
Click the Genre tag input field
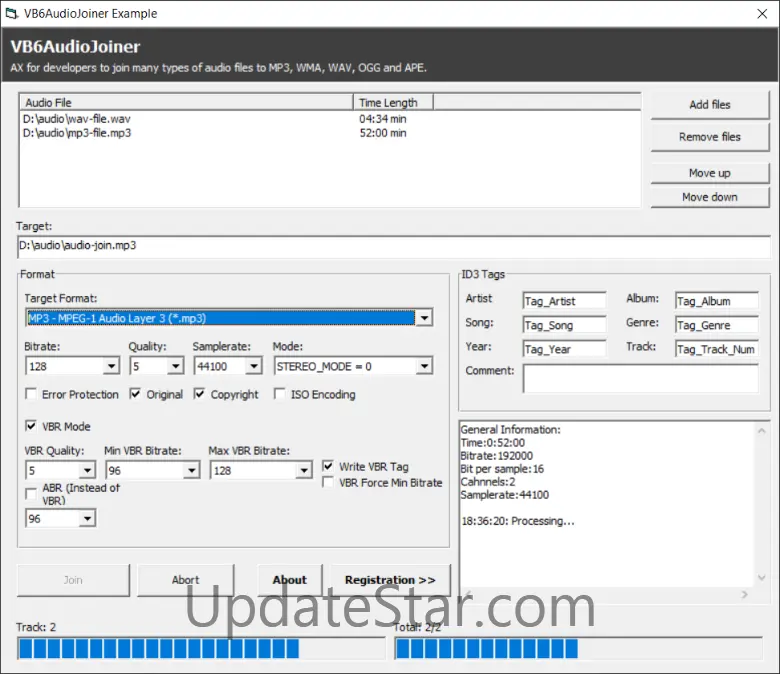[717, 325]
